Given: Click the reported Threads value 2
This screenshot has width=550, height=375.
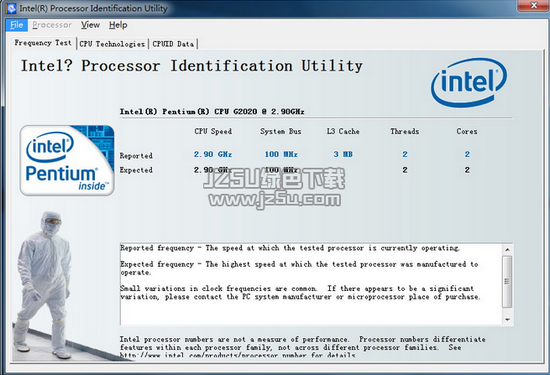Looking at the screenshot, I should pos(405,154).
